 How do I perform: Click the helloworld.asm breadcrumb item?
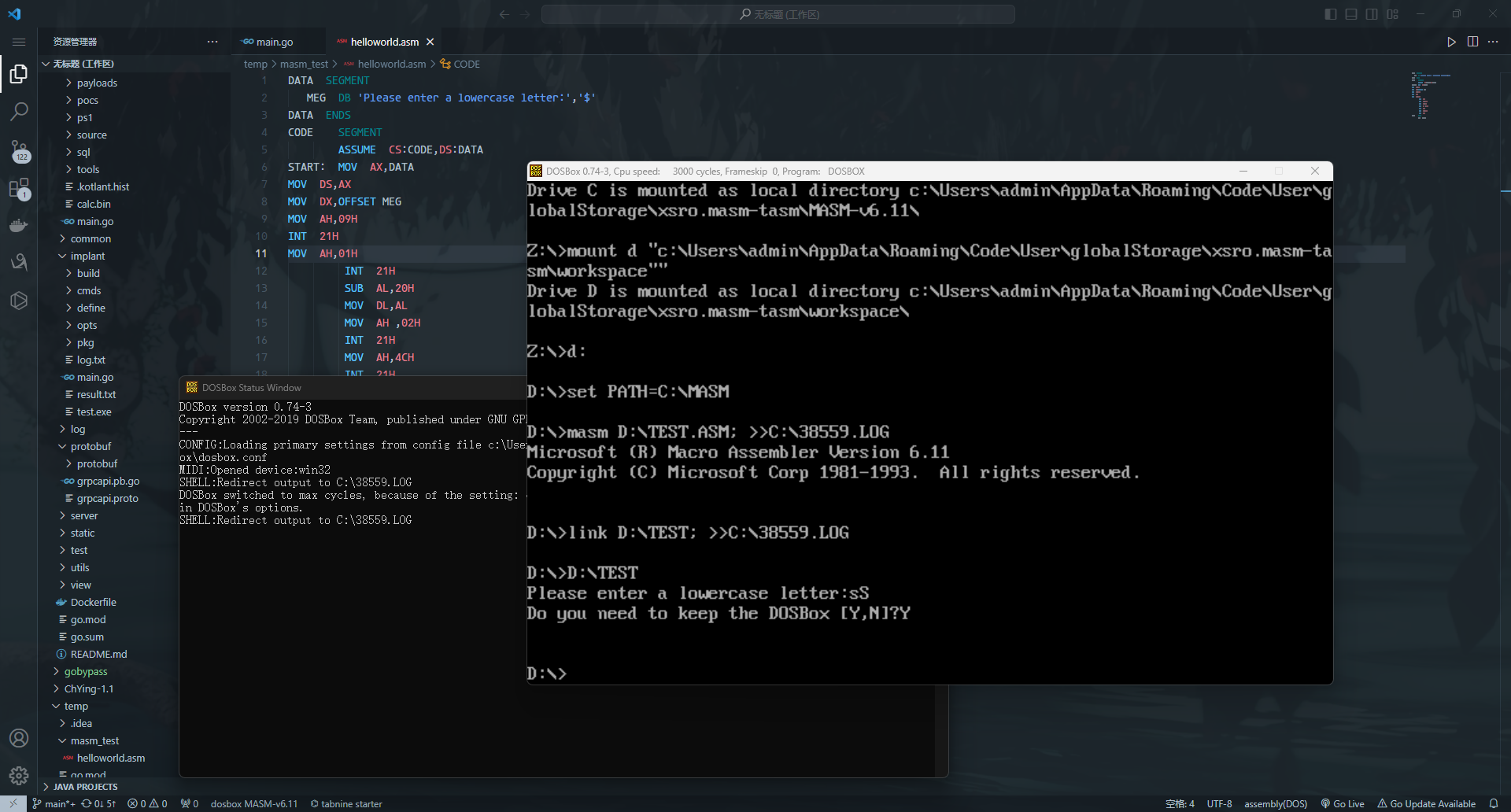385,64
